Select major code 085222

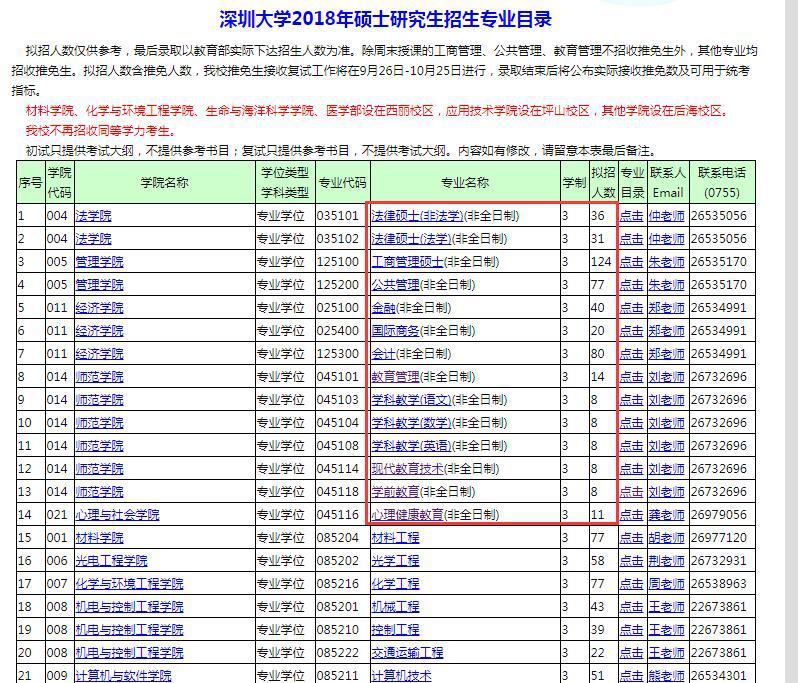[338, 652]
